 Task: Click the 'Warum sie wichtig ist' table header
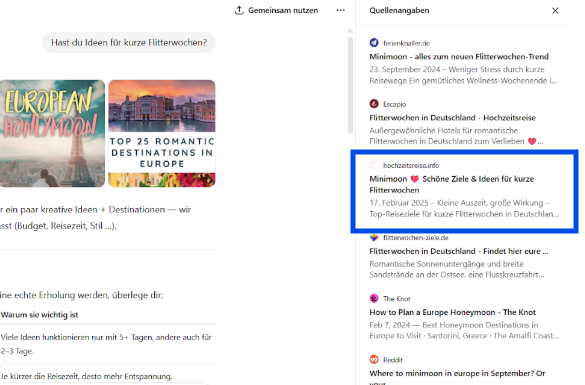point(40,315)
